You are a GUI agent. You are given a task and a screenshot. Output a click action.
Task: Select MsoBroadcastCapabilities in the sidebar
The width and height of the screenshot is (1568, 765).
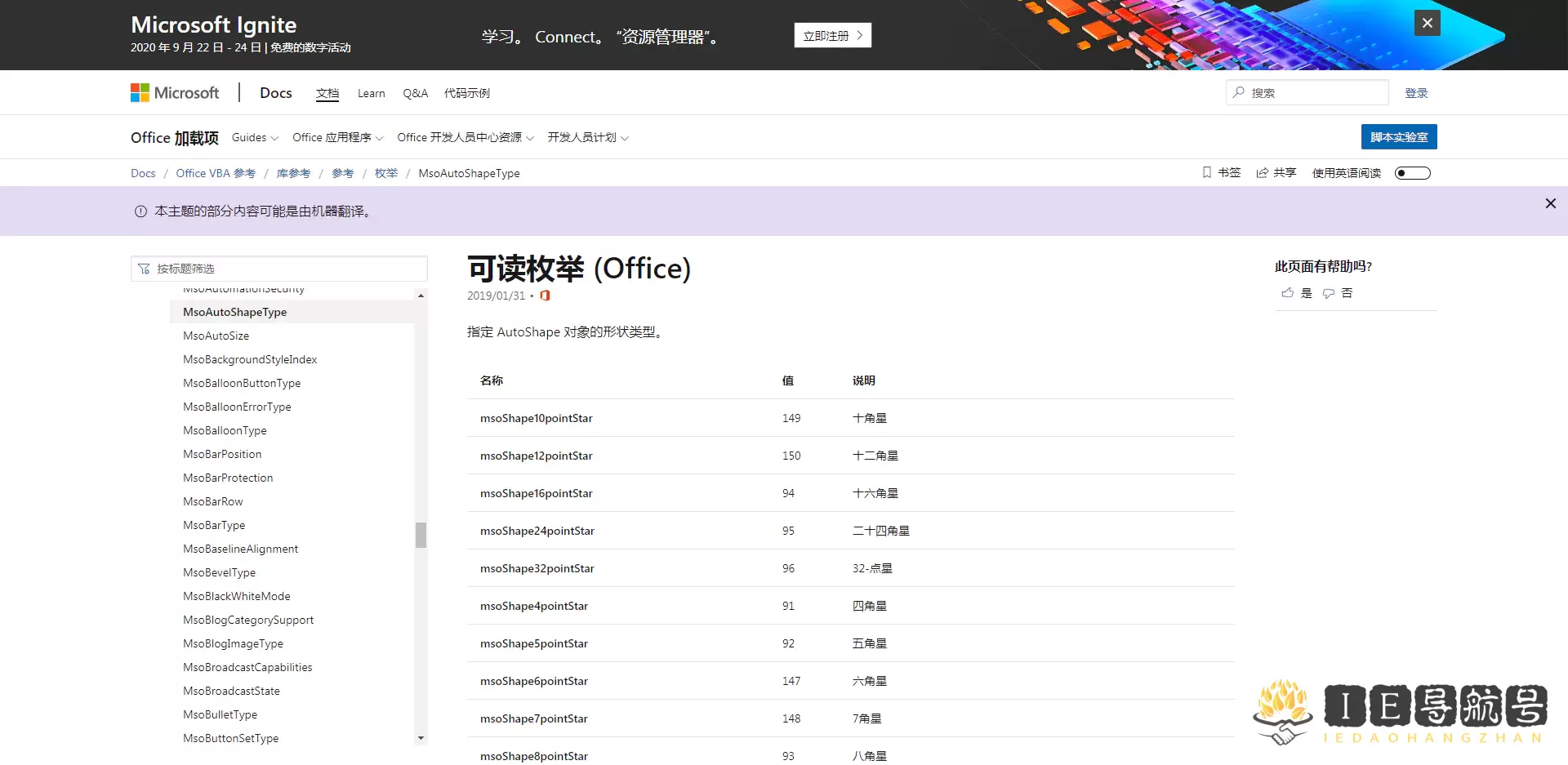(247, 667)
